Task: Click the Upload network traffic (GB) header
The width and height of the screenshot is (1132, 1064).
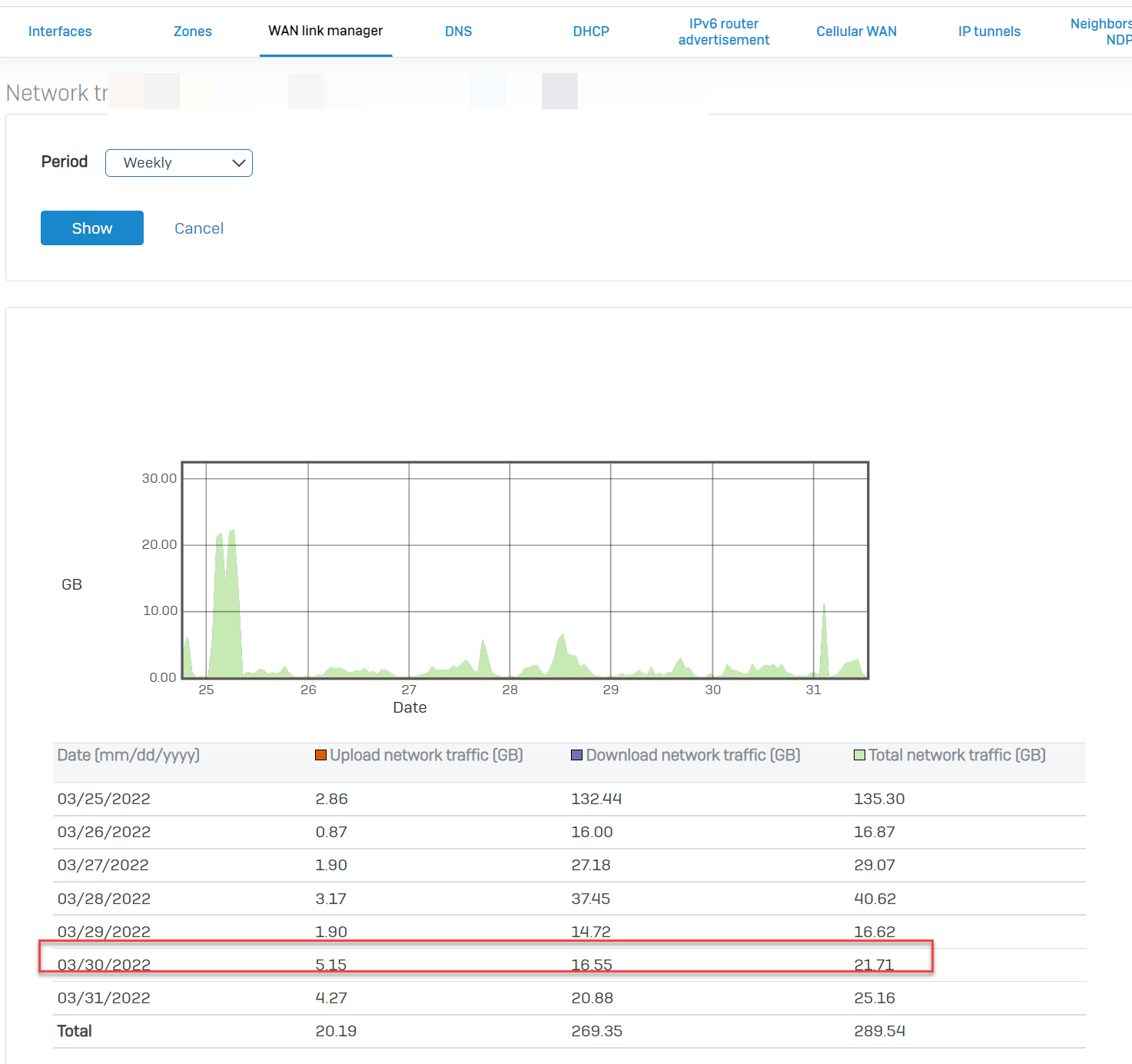Action: click(x=427, y=755)
